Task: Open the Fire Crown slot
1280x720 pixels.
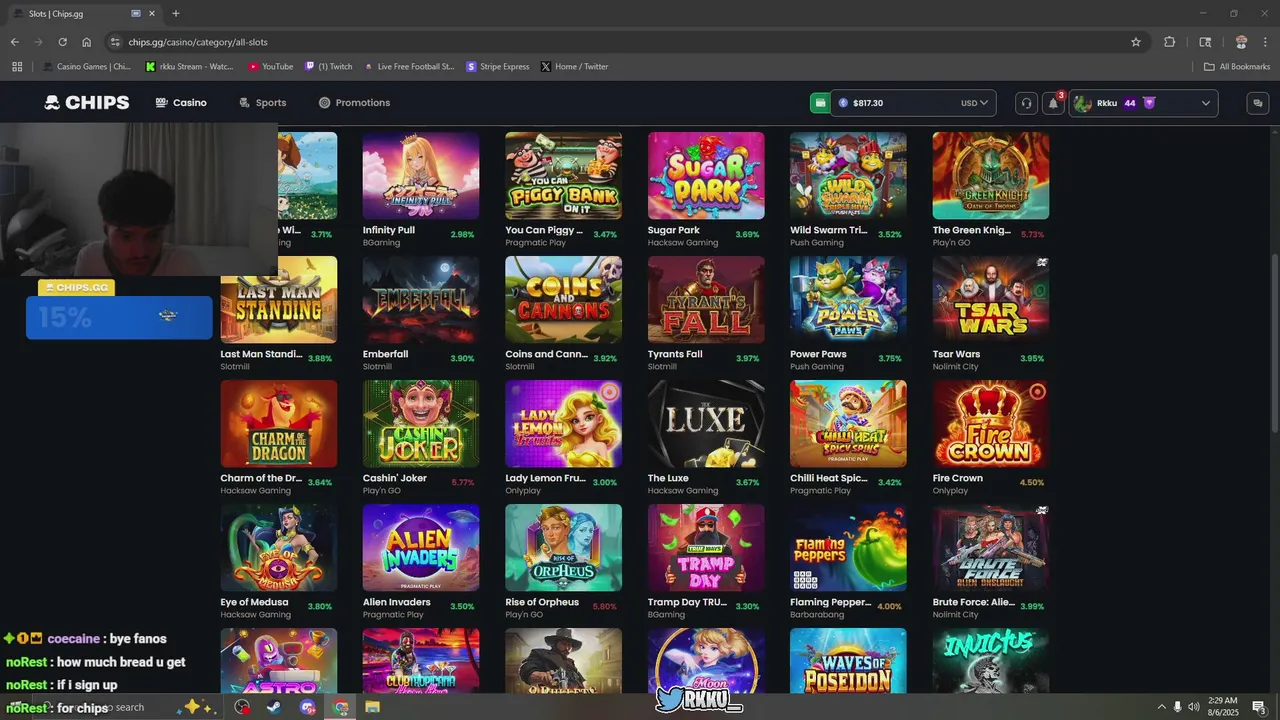Action: tap(991, 424)
